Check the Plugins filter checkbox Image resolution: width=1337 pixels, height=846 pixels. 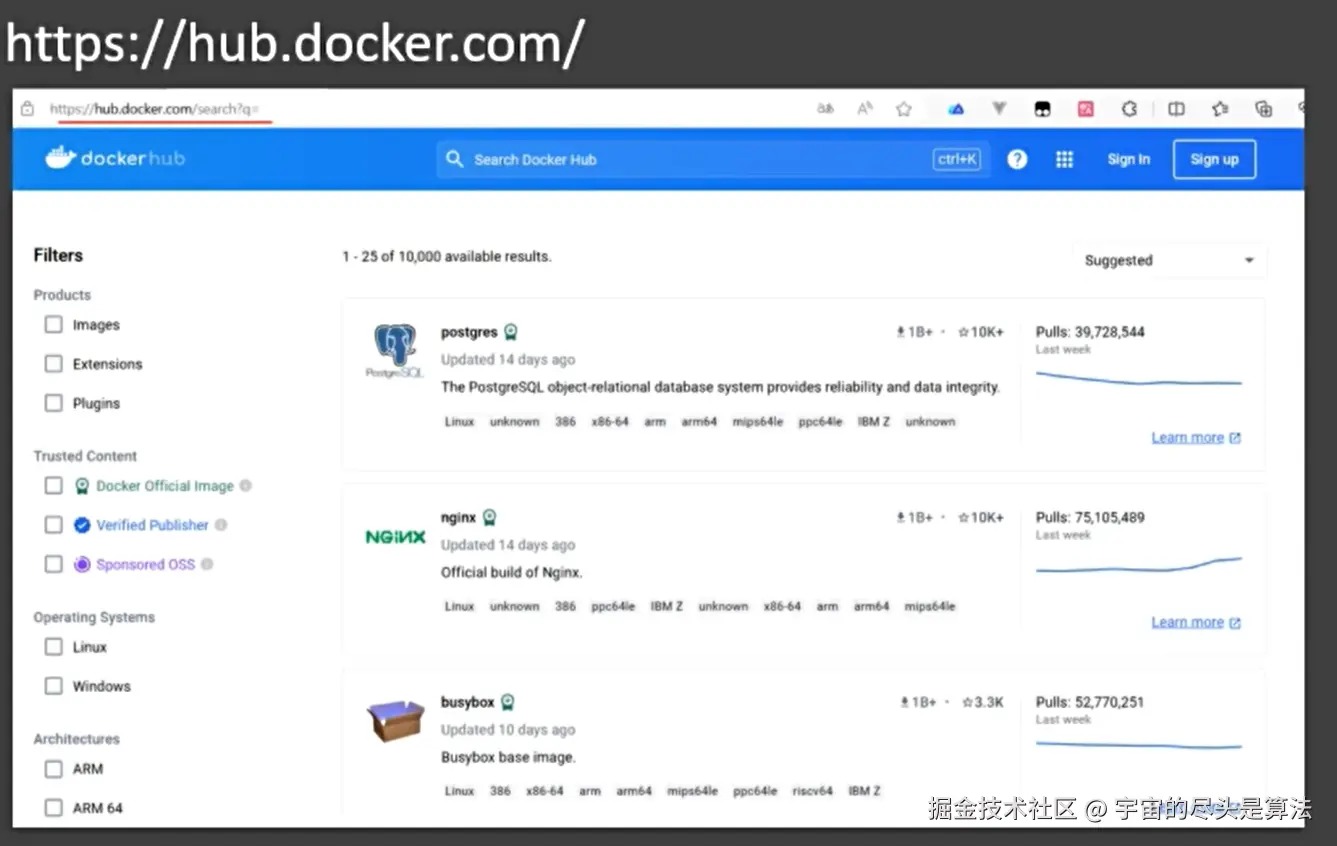coord(54,403)
